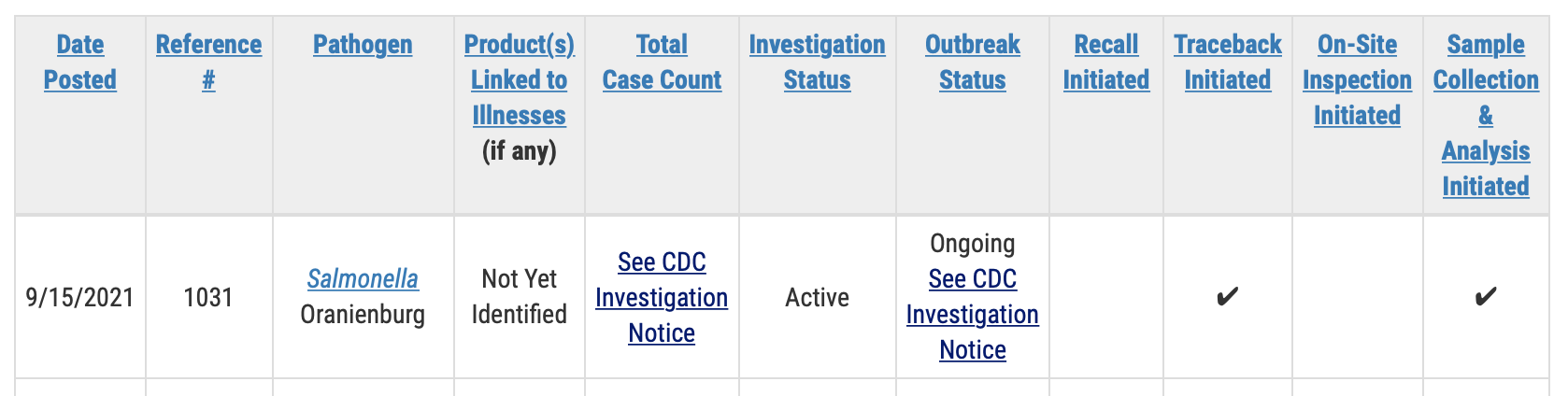Click the Traceback Initiated checkmark
Image resolution: width=1568 pixels, height=396 pixels.
[1228, 297]
